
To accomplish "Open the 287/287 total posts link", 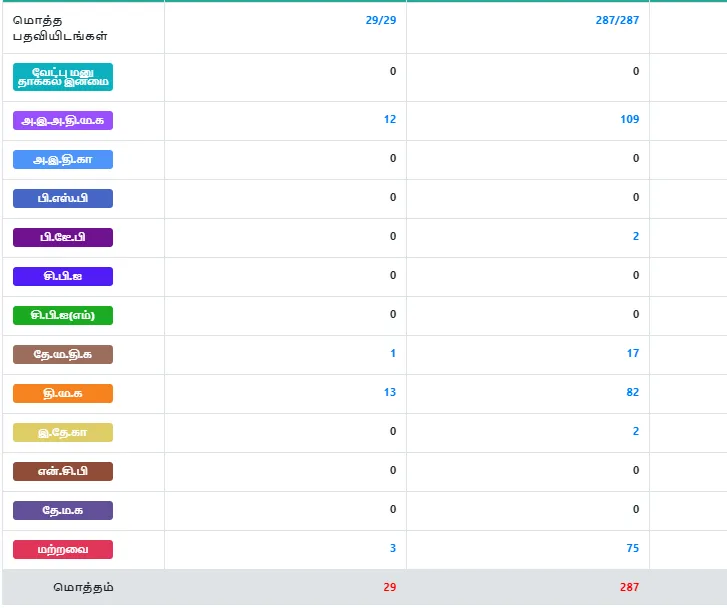I will 617,20.
